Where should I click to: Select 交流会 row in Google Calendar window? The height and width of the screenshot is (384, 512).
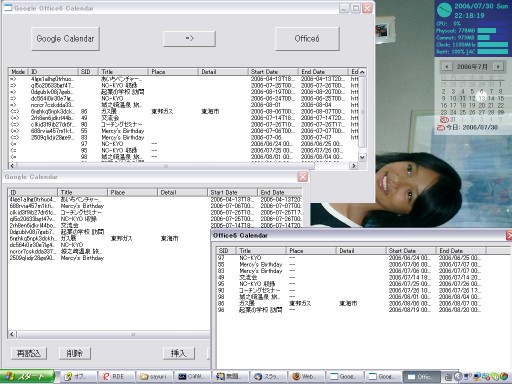(155, 225)
